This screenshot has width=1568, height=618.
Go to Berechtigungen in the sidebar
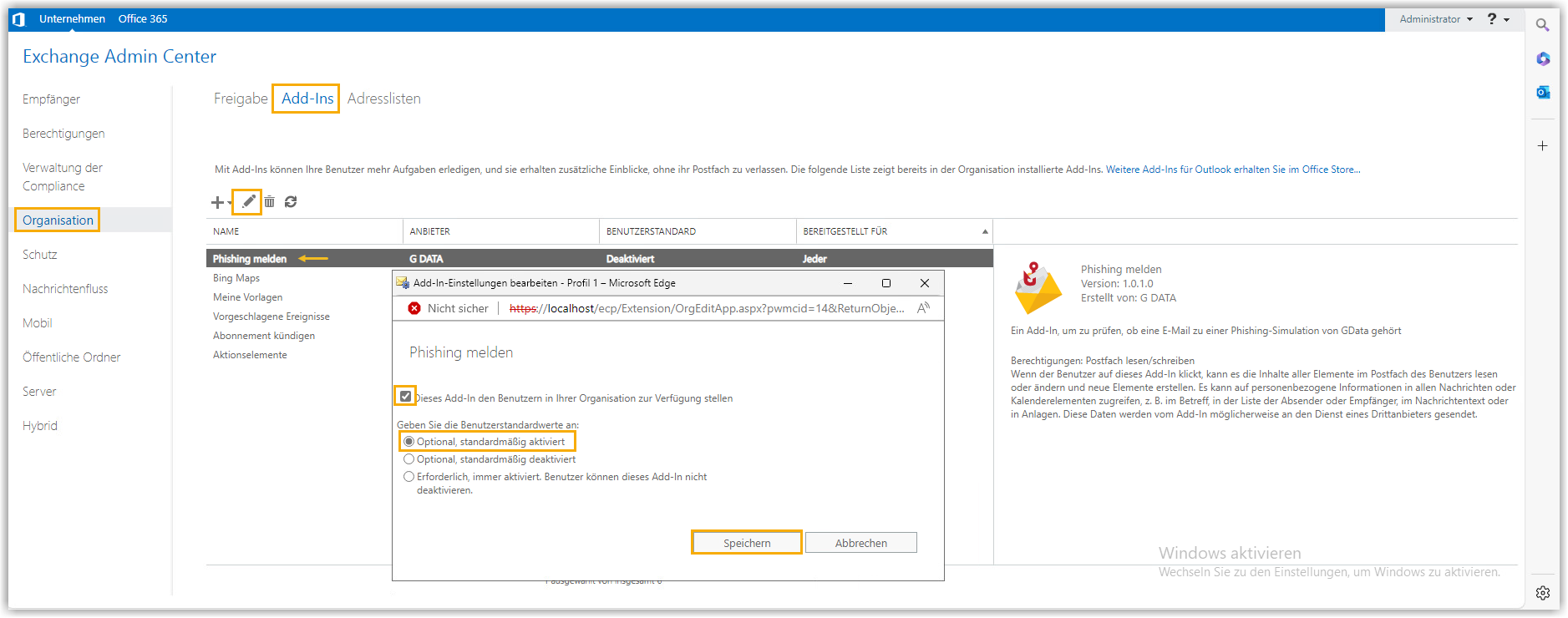63,133
